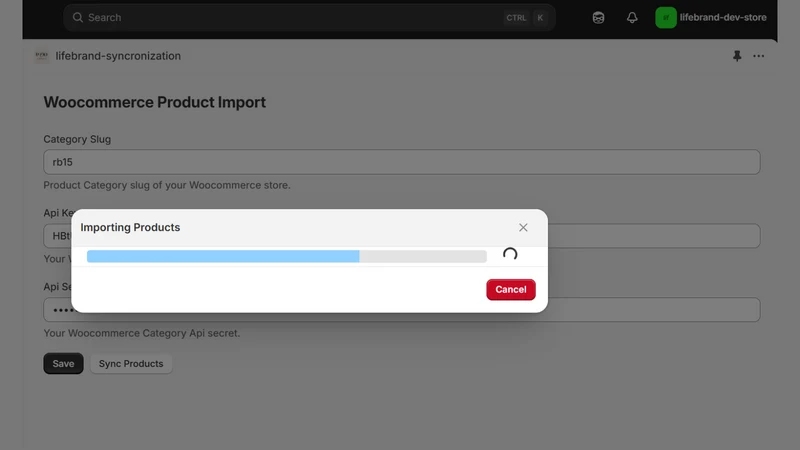
Task: Open the three-dot more actions menu
Action: pos(759,56)
